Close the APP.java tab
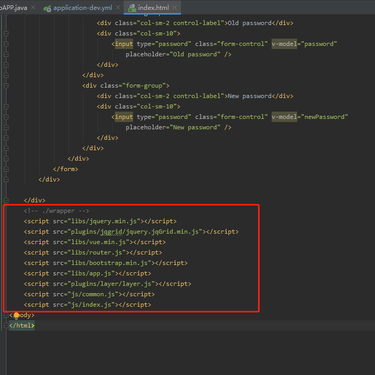 33,7
